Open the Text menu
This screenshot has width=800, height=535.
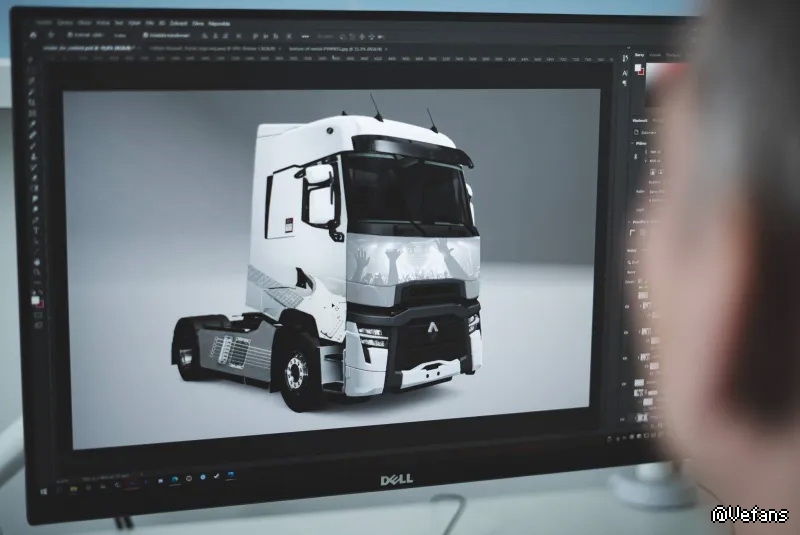coord(119,23)
